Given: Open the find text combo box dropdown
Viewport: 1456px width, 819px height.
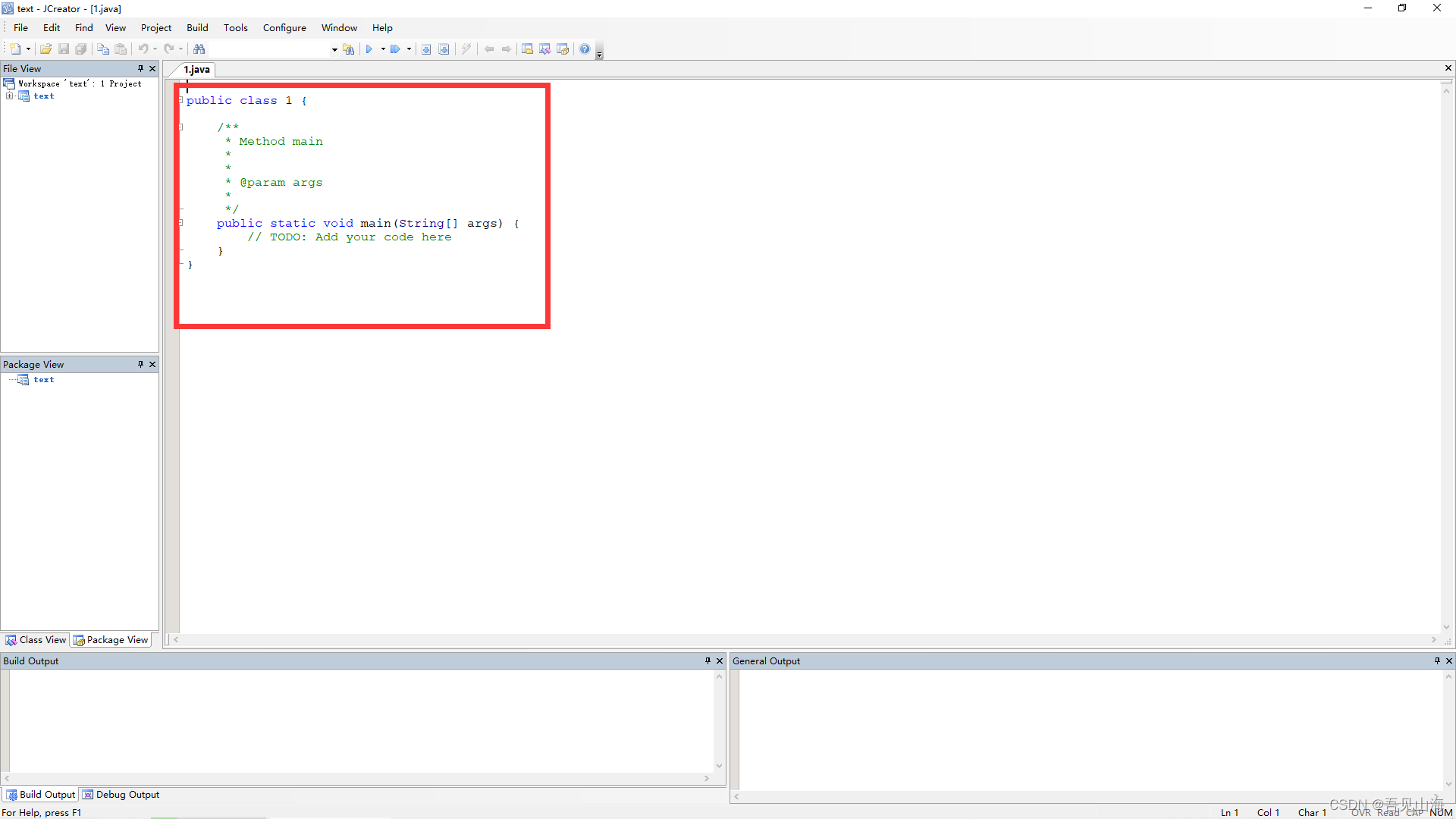Looking at the screenshot, I should click(x=334, y=50).
